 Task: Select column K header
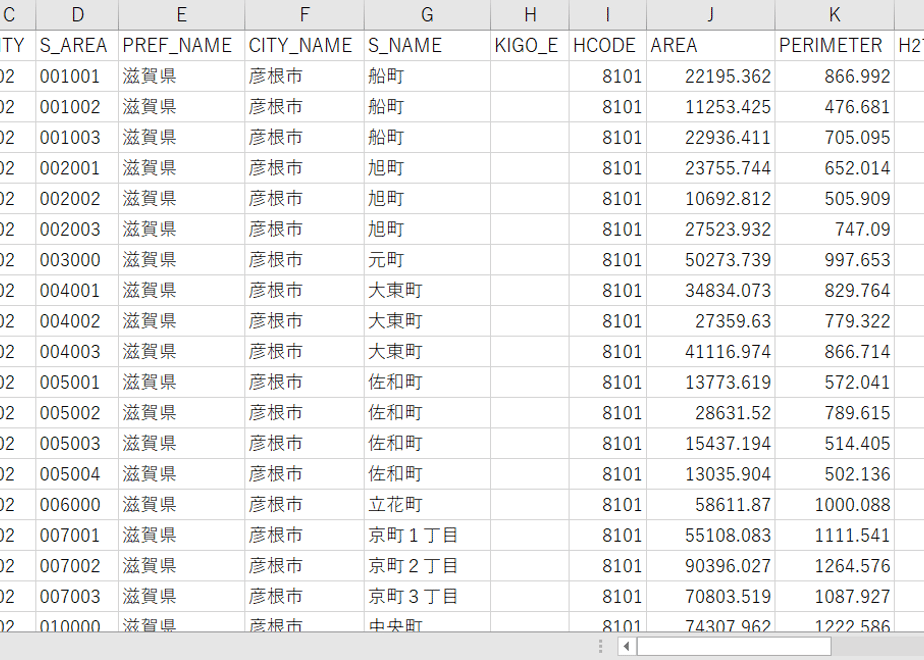(x=835, y=15)
